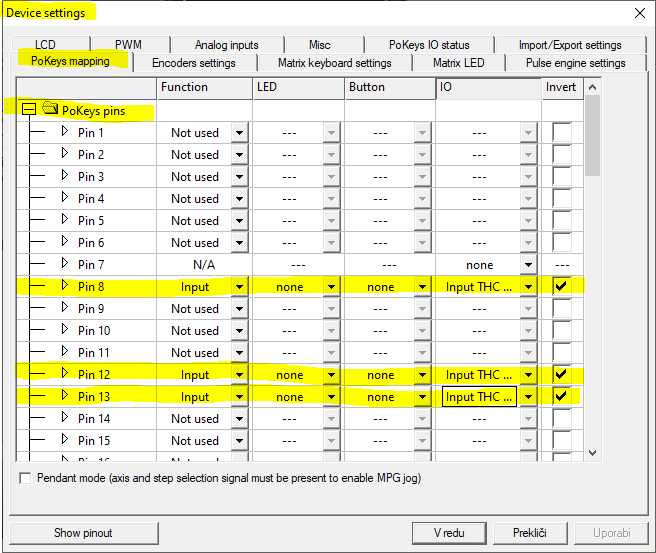This screenshot has height=553, width=656.
Task: Open the Function dropdown for Pin 4
Action: pyautogui.click(x=239, y=199)
